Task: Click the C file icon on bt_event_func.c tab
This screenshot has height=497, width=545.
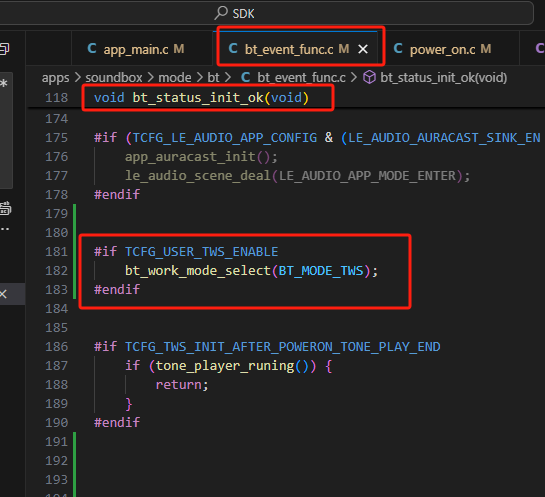Action: tap(233, 48)
